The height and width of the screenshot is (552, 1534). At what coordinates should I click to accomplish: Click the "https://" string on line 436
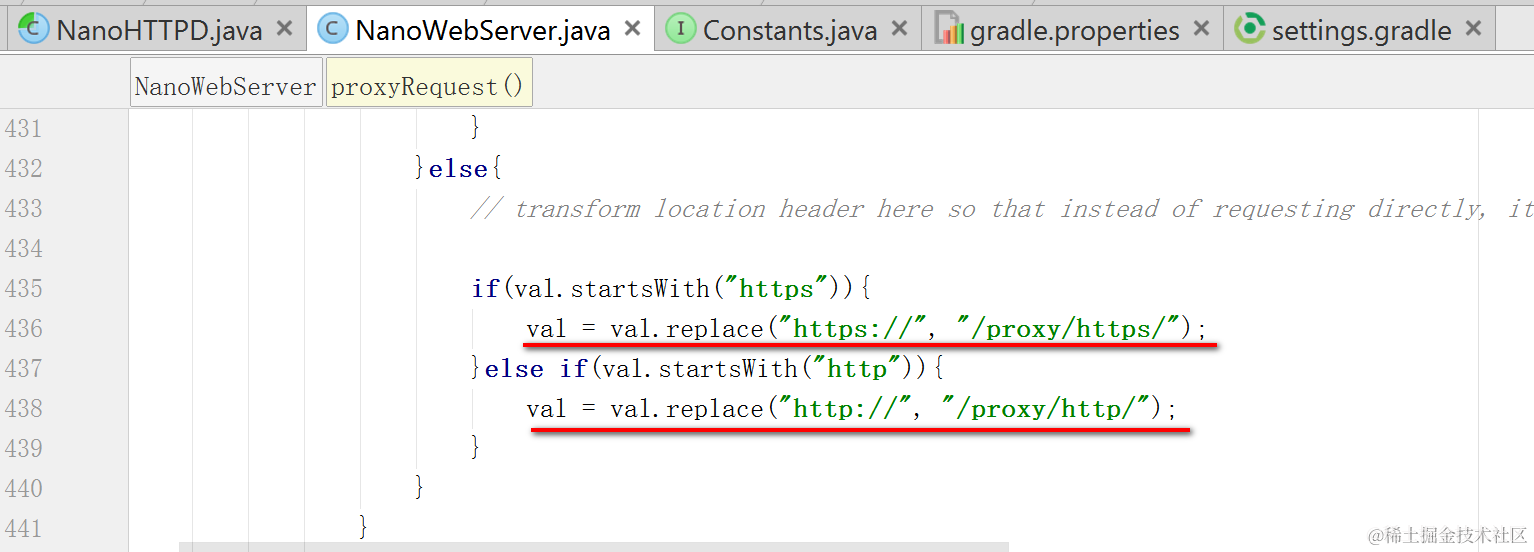pos(855,329)
